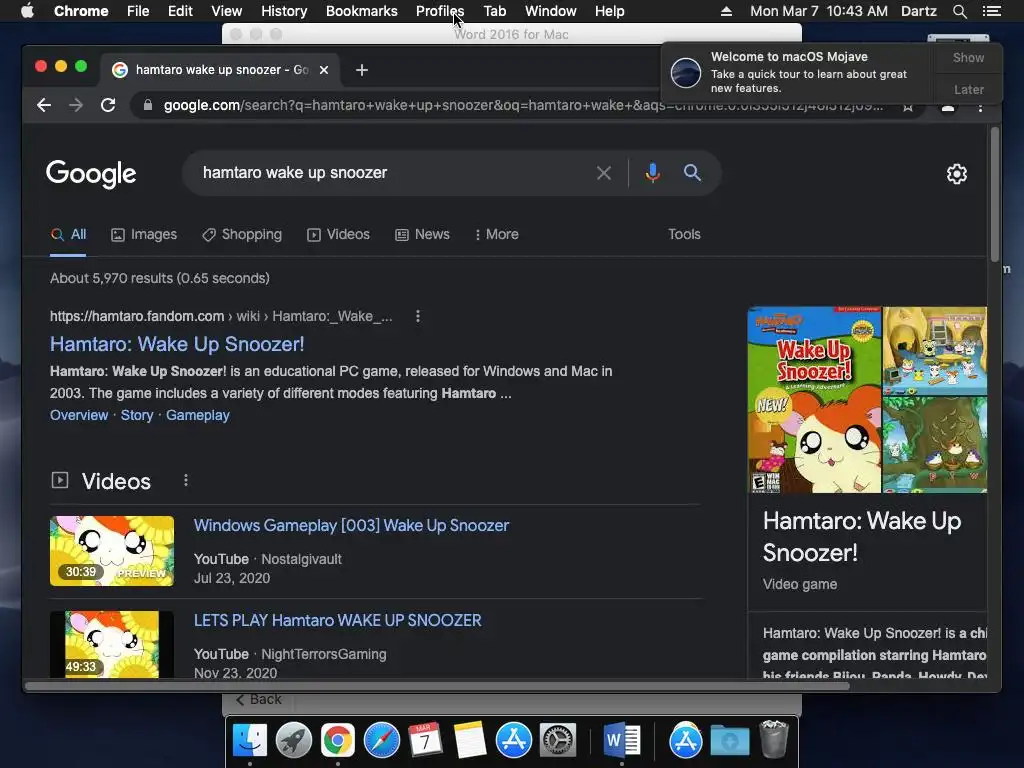The image size is (1024, 768).
Task: Jump to the Gameplay sitelink
Action: [x=198, y=415]
